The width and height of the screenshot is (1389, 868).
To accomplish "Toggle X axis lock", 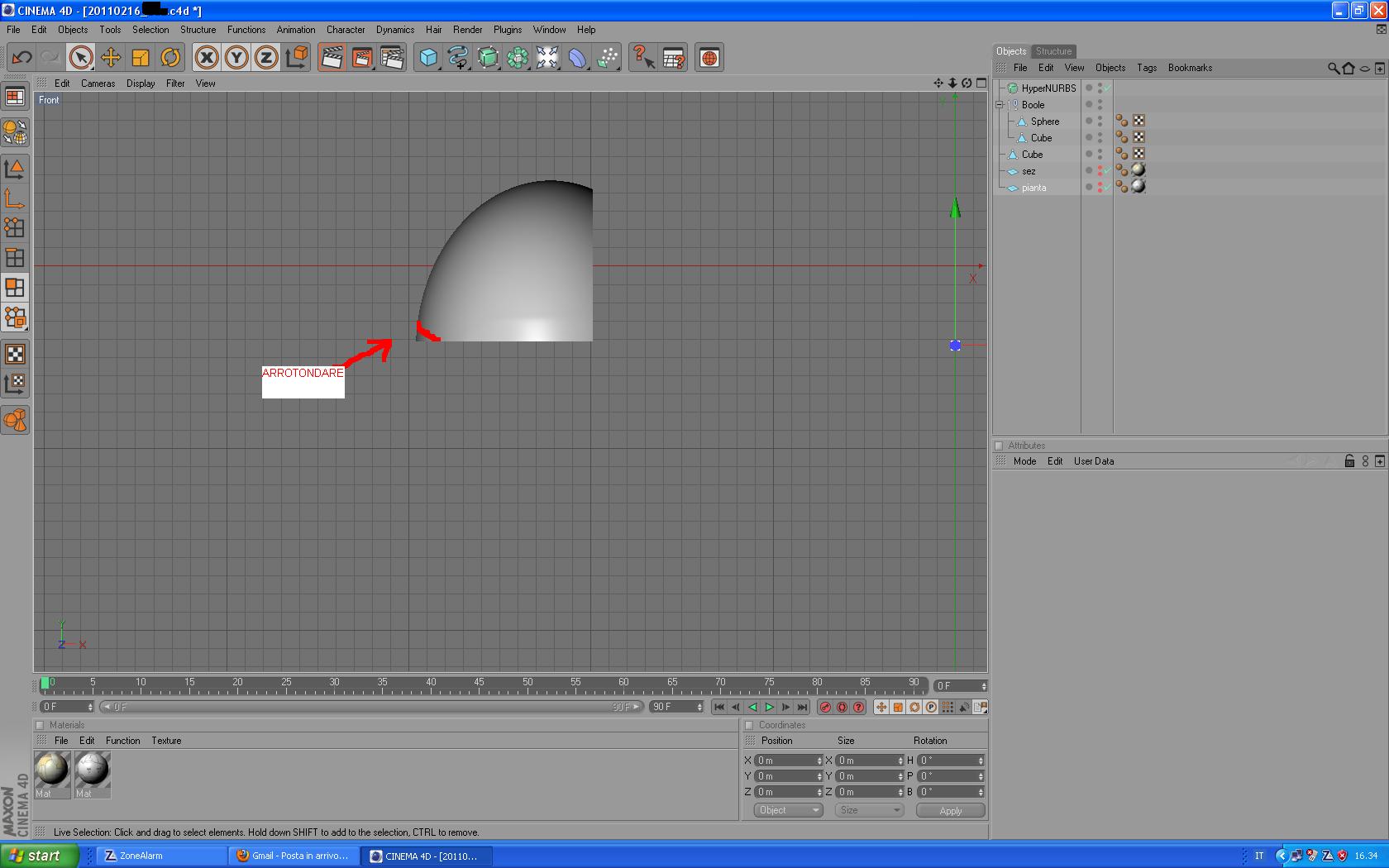I will click(207, 58).
